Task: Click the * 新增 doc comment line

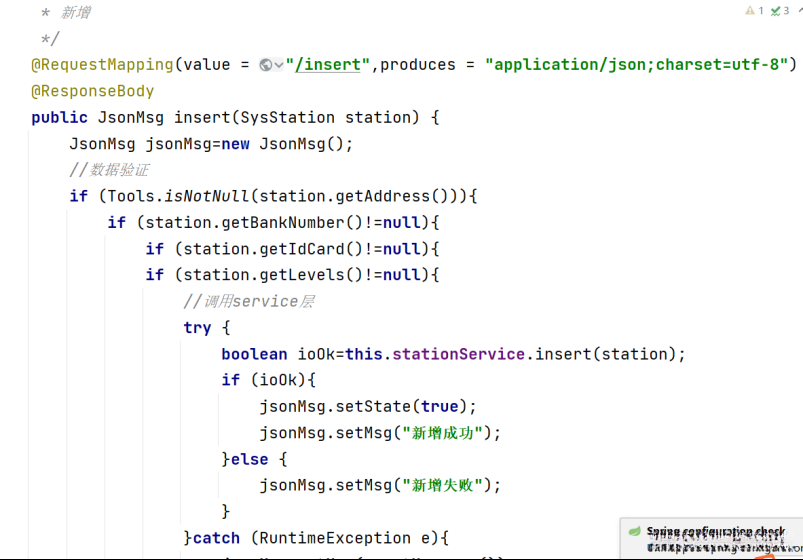Action: coord(66,12)
